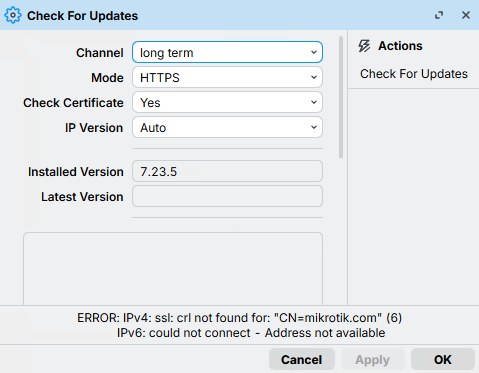Viewport: 479px width, 373px height.
Task: Click the Check Certificate chevron arrow
Action: click(x=314, y=102)
